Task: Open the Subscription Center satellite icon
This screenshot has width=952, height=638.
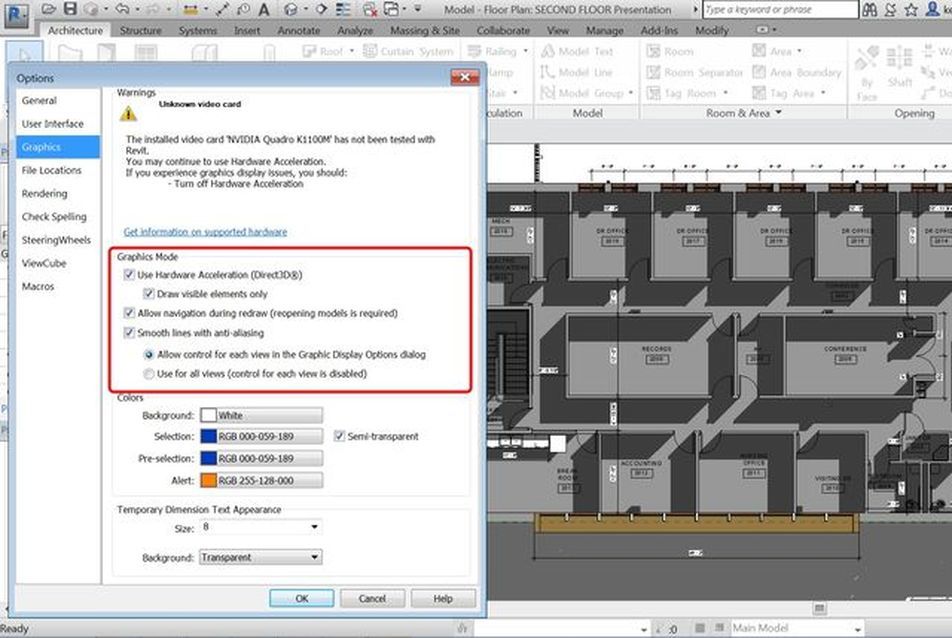Action: point(891,9)
